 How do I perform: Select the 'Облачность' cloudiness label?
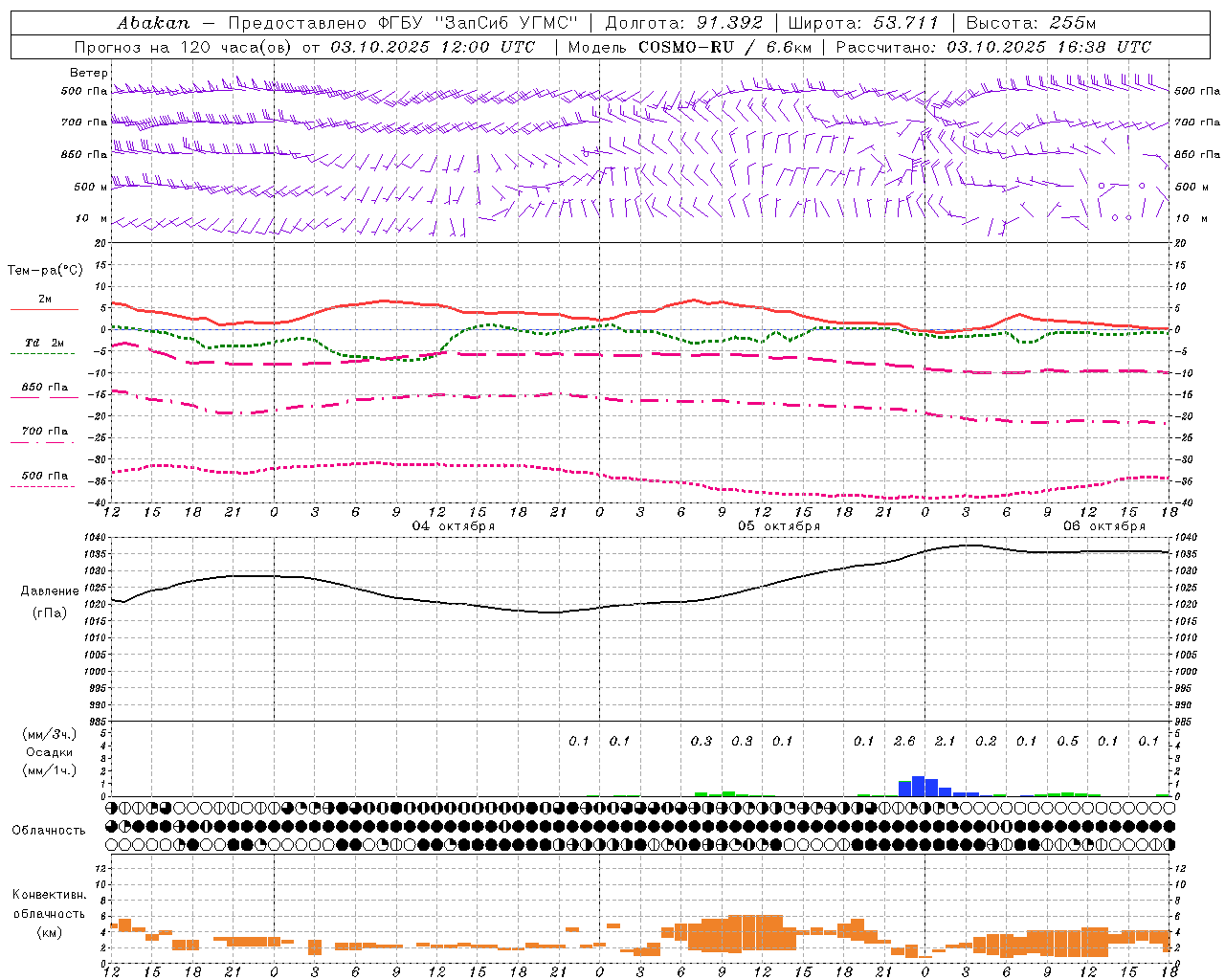point(49,831)
